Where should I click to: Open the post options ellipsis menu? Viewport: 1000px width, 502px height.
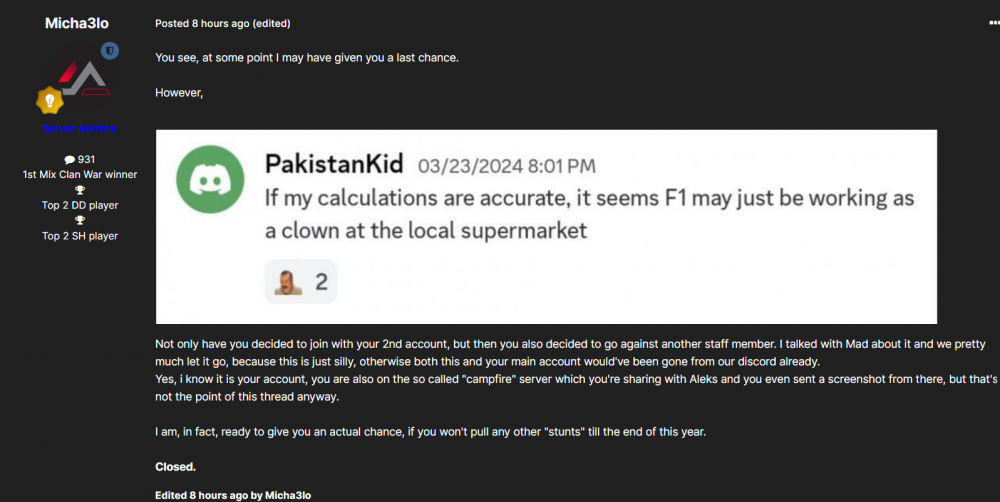pos(993,22)
